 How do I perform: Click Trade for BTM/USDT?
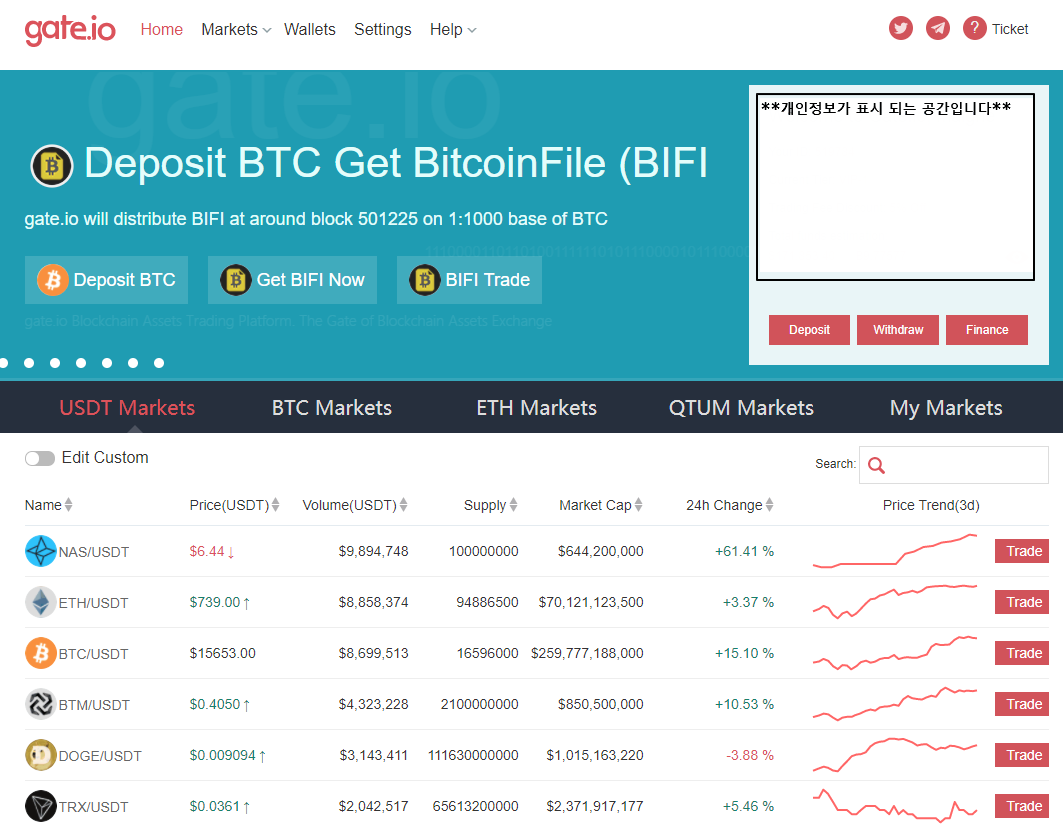(1022, 704)
